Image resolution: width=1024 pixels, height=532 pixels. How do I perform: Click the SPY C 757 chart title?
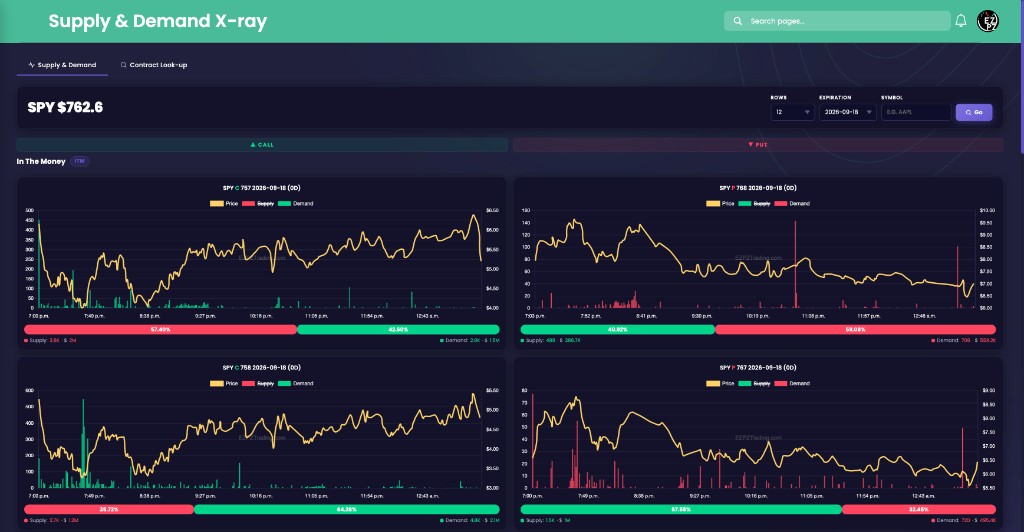(261, 188)
